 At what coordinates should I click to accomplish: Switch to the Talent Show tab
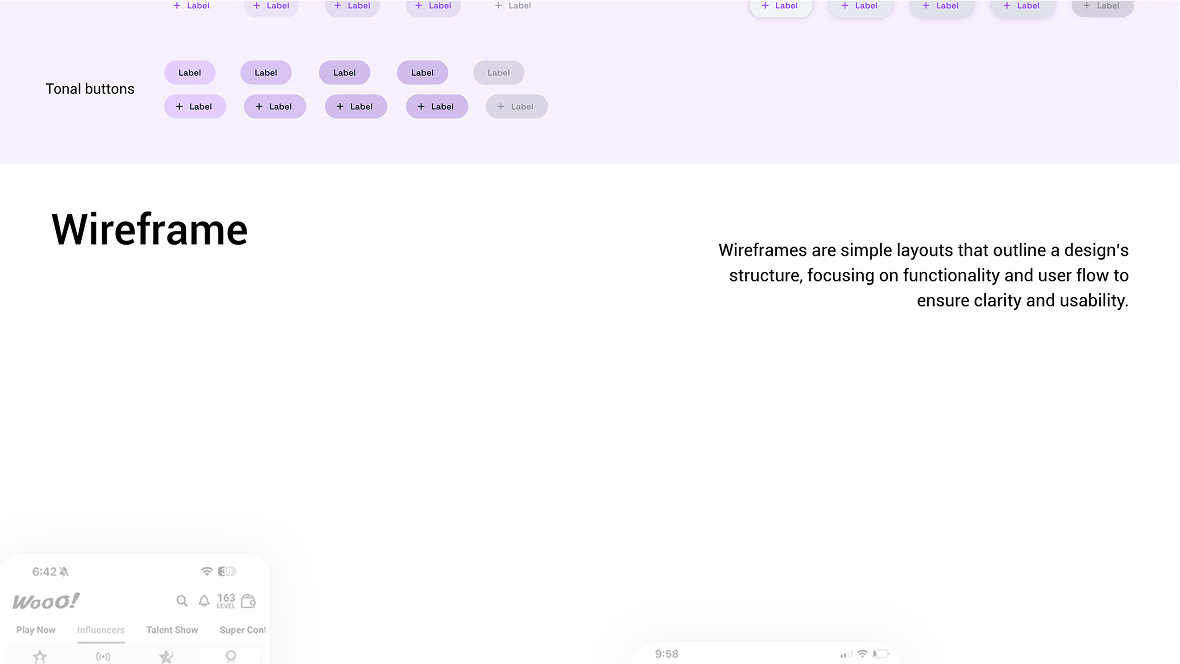(x=172, y=630)
